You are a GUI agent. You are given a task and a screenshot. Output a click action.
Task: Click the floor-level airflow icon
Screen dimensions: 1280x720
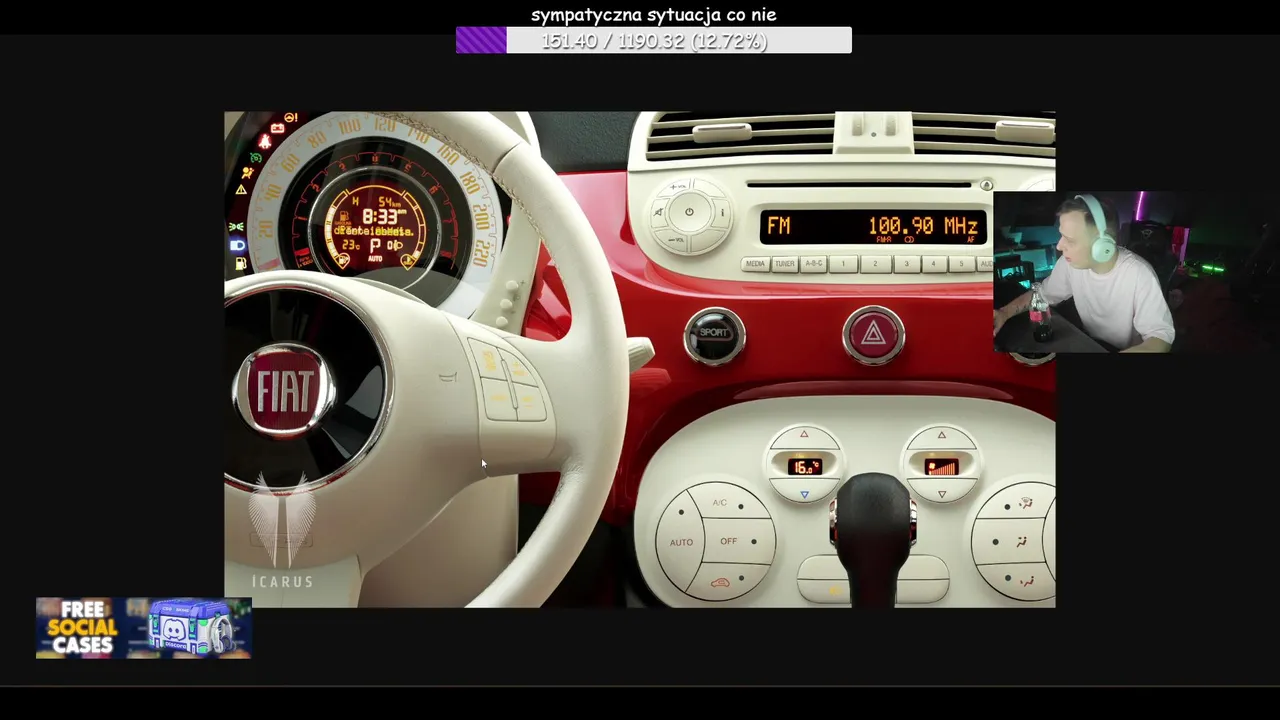[x=1026, y=580]
